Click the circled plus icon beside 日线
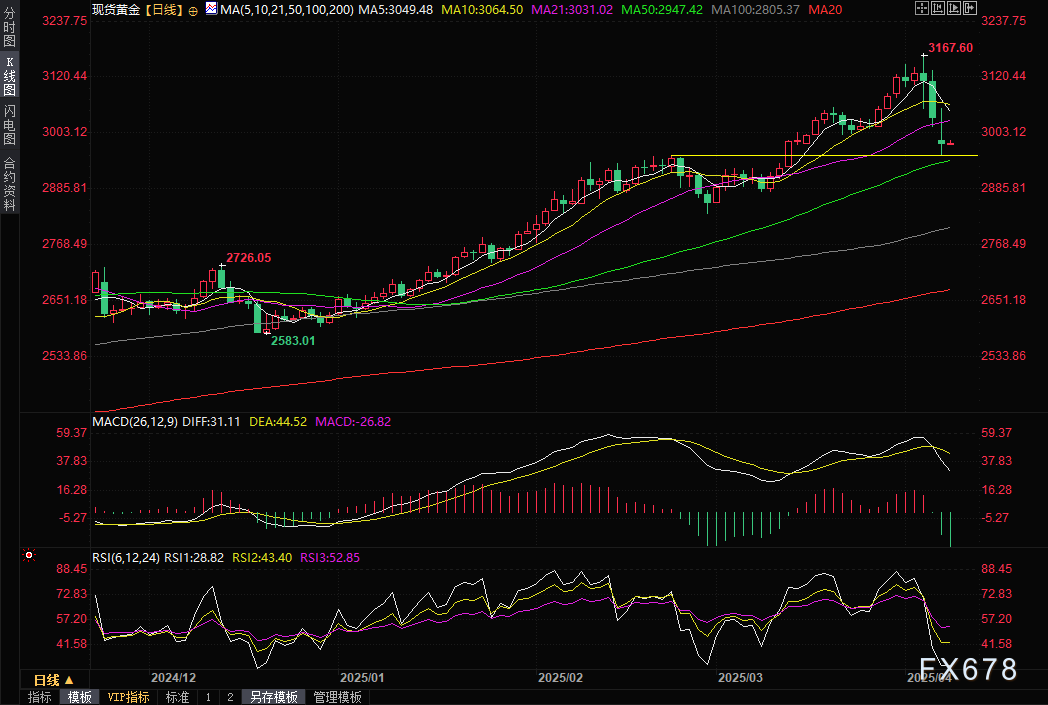 [x=193, y=9]
